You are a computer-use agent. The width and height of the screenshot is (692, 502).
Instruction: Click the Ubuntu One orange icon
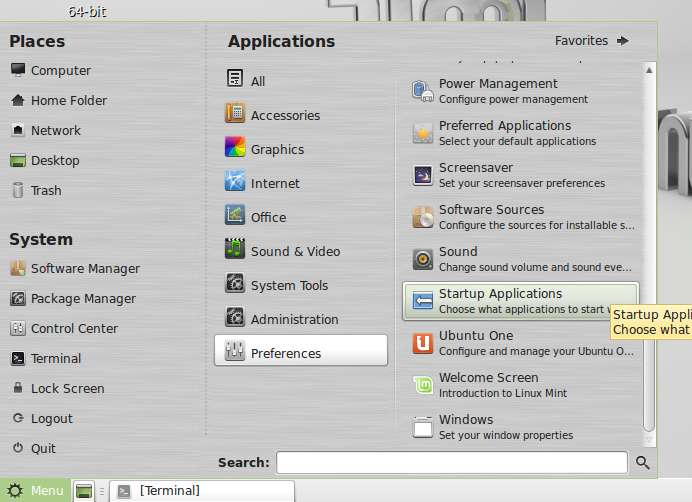point(422,343)
